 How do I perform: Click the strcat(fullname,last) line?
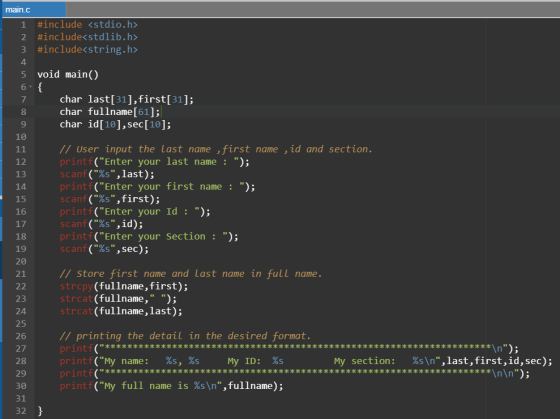pos(121,311)
